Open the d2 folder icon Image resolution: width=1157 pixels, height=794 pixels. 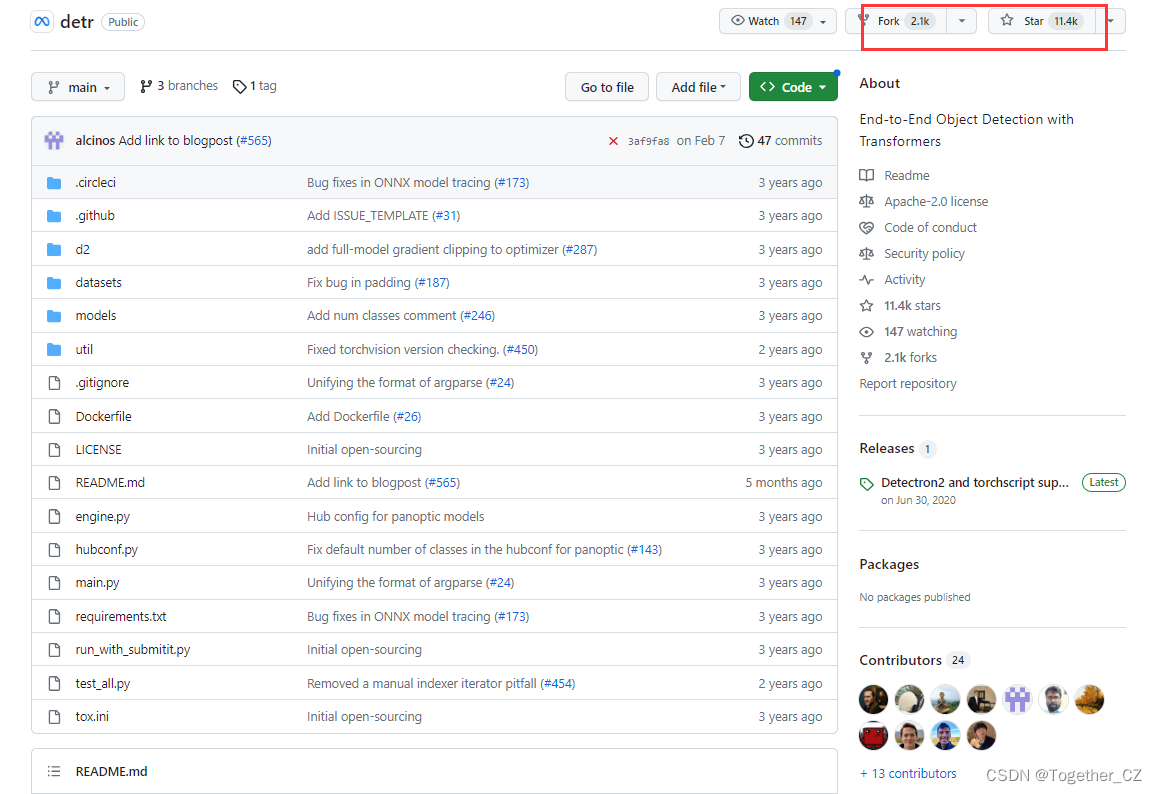pyautogui.click(x=54, y=249)
